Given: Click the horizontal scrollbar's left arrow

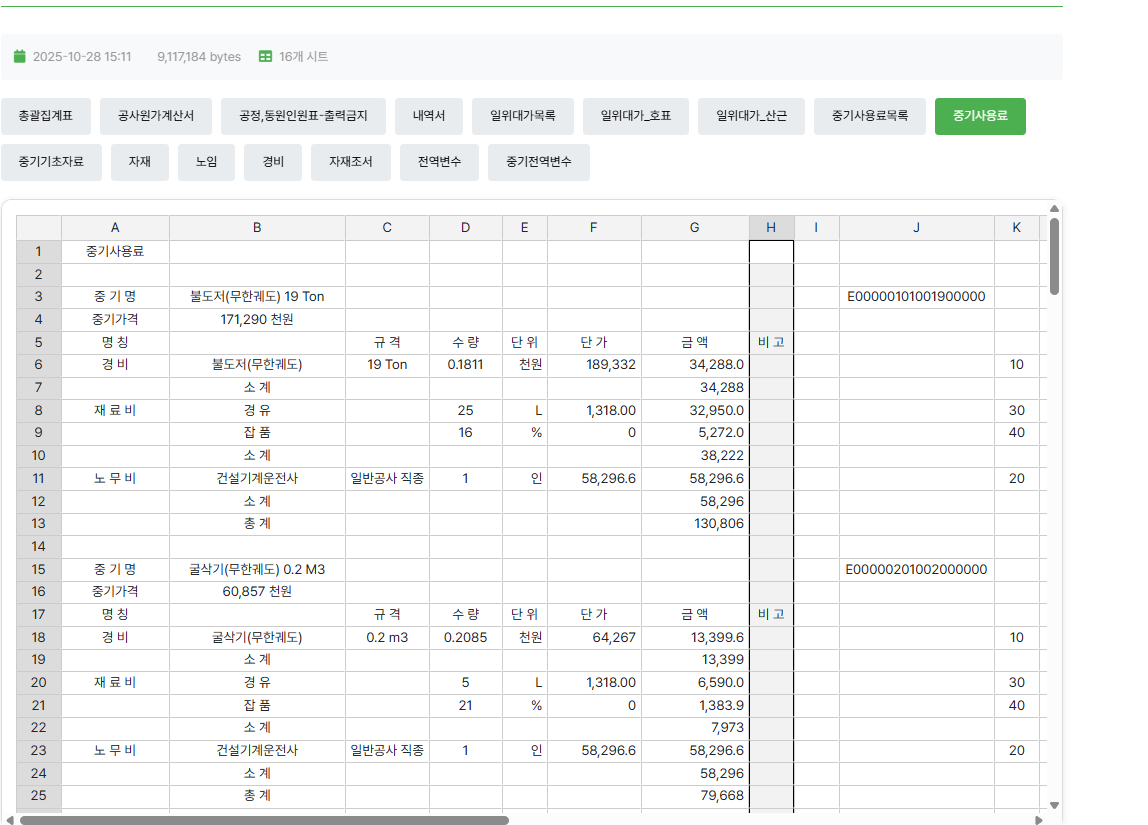Looking at the screenshot, I should click(10, 820).
